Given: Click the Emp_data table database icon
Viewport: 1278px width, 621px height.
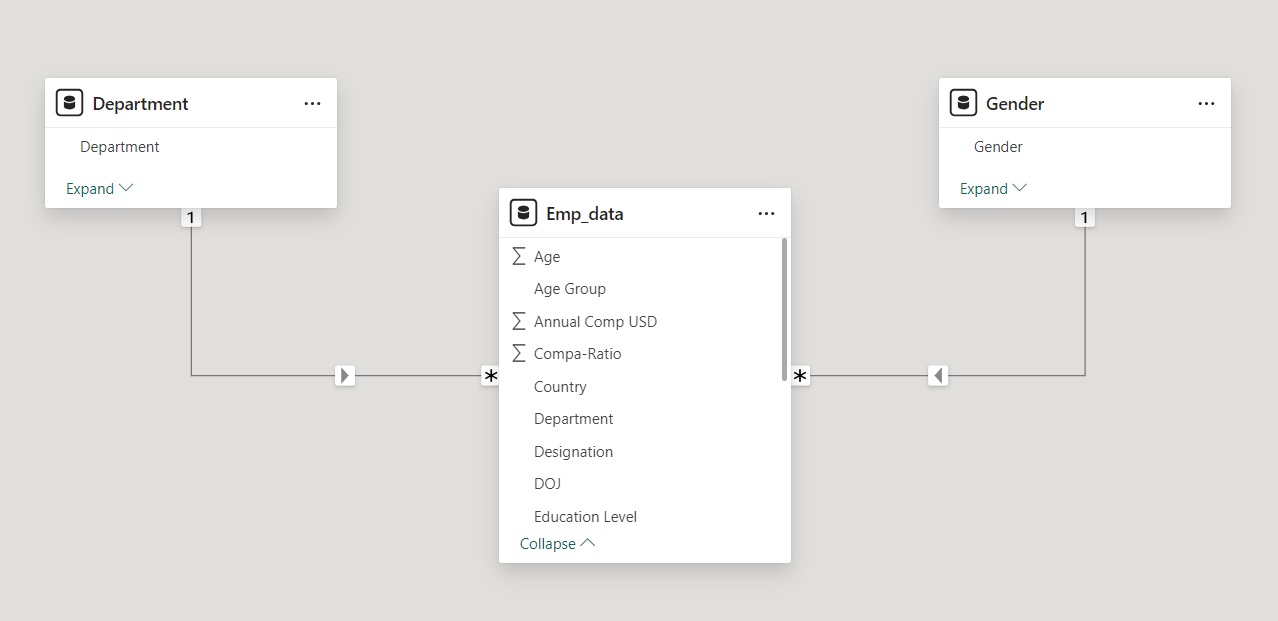Looking at the screenshot, I should pyautogui.click(x=523, y=213).
